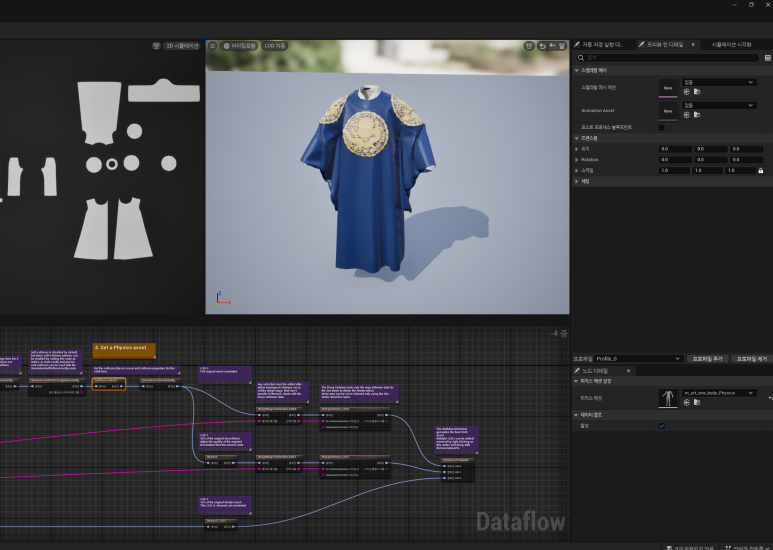Close the Node Details tab
773x550 pixels.
click(x=628, y=371)
